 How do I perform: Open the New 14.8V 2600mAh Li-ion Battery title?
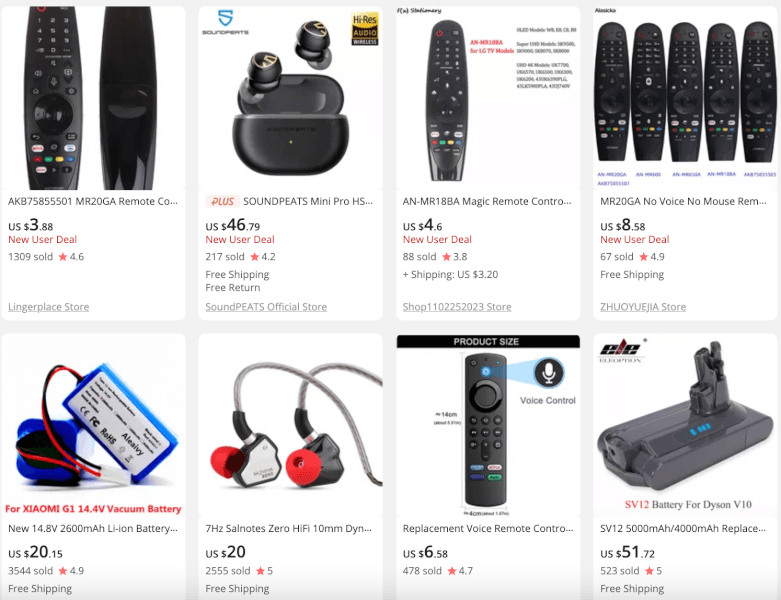pyautogui.click(x=93, y=528)
